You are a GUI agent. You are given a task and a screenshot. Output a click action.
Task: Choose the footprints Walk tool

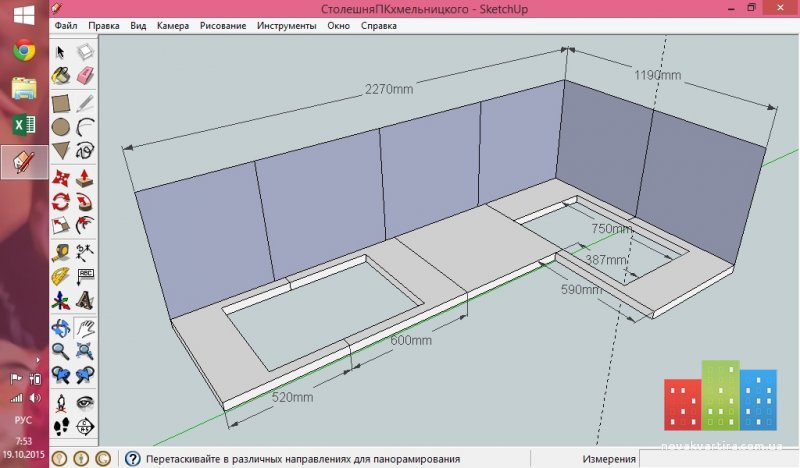click(61, 426)
